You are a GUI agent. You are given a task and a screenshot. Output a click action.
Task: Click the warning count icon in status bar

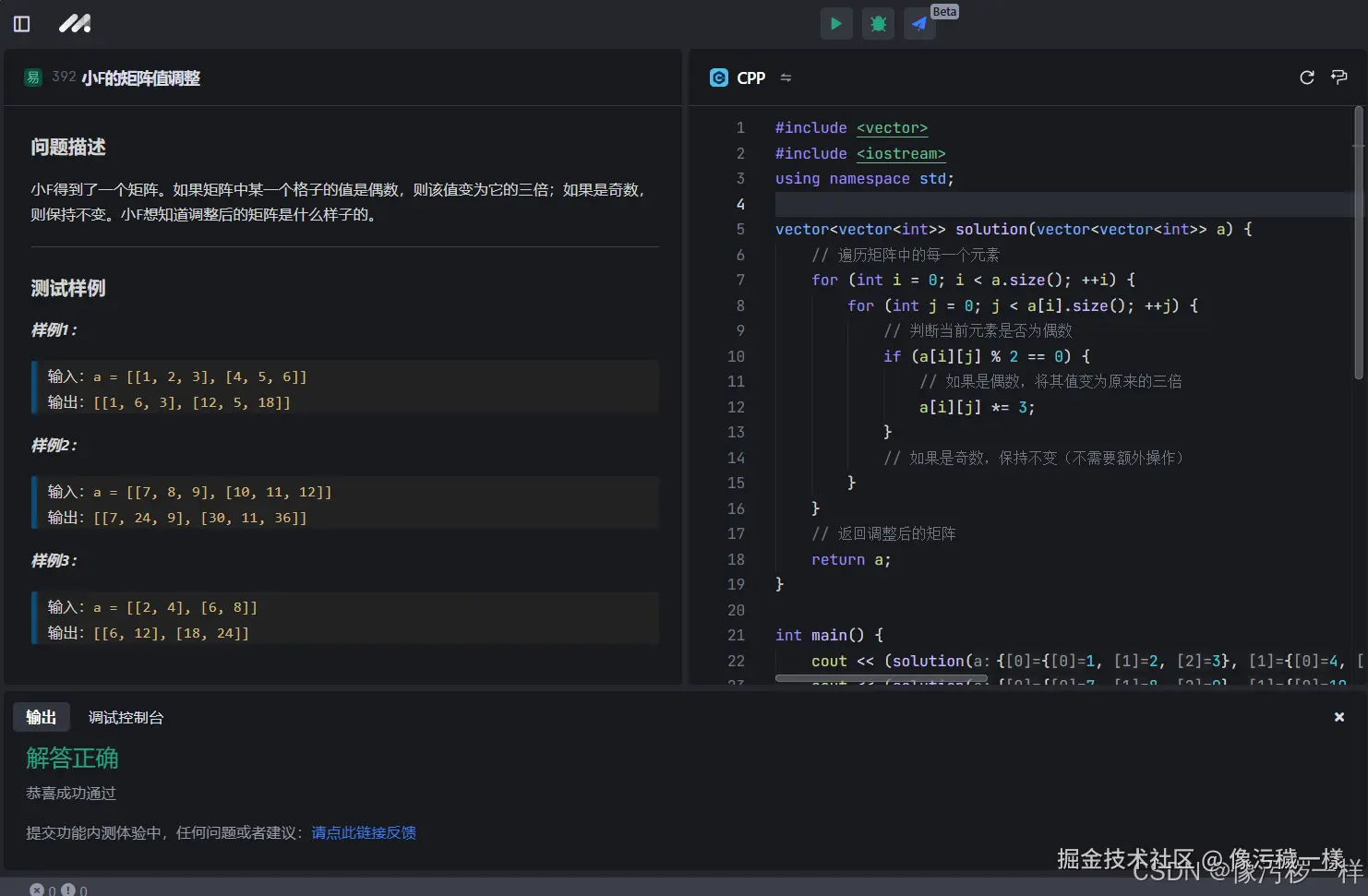[68, 890]
